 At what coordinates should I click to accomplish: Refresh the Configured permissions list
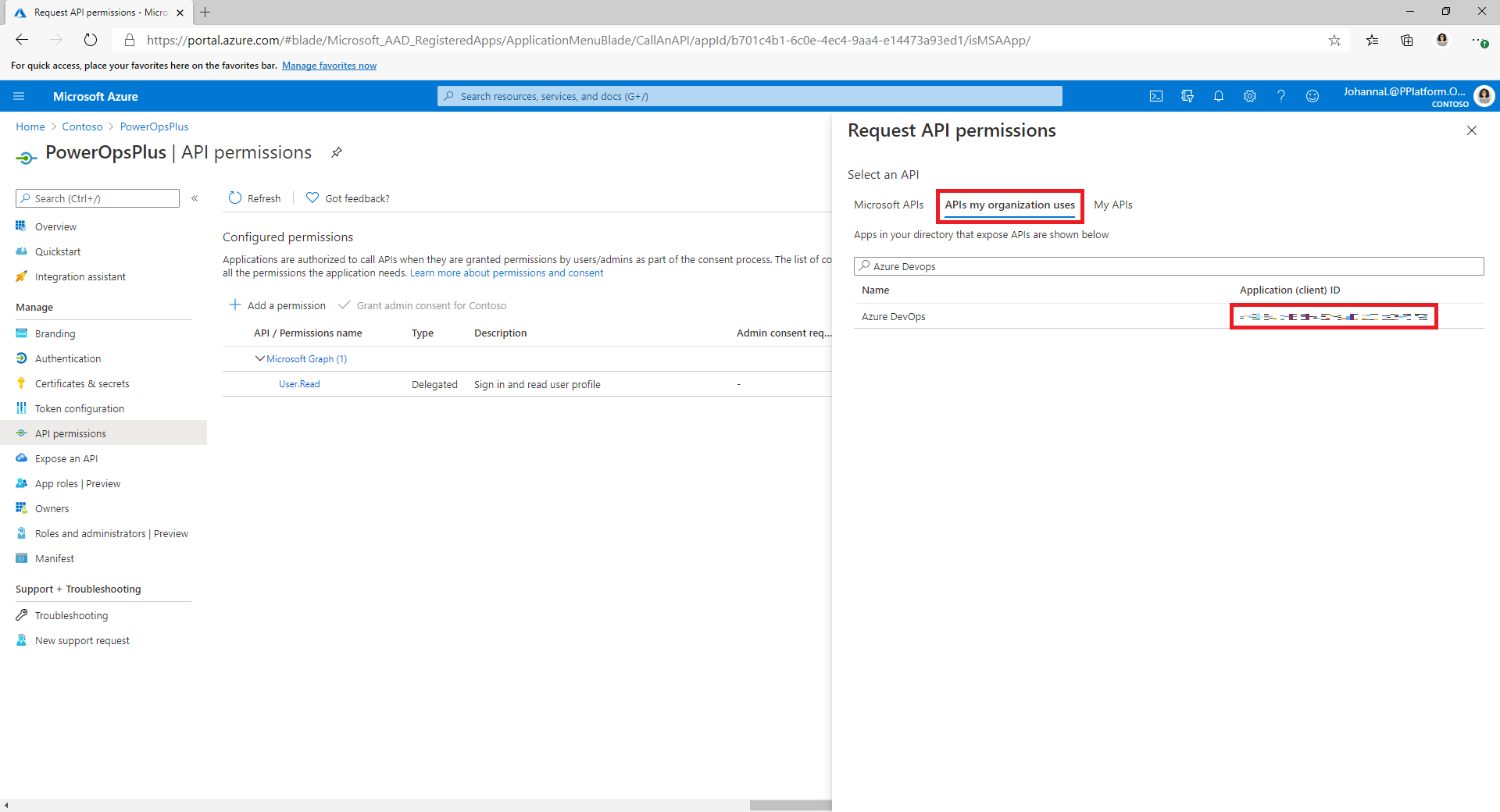coord(254,198)
